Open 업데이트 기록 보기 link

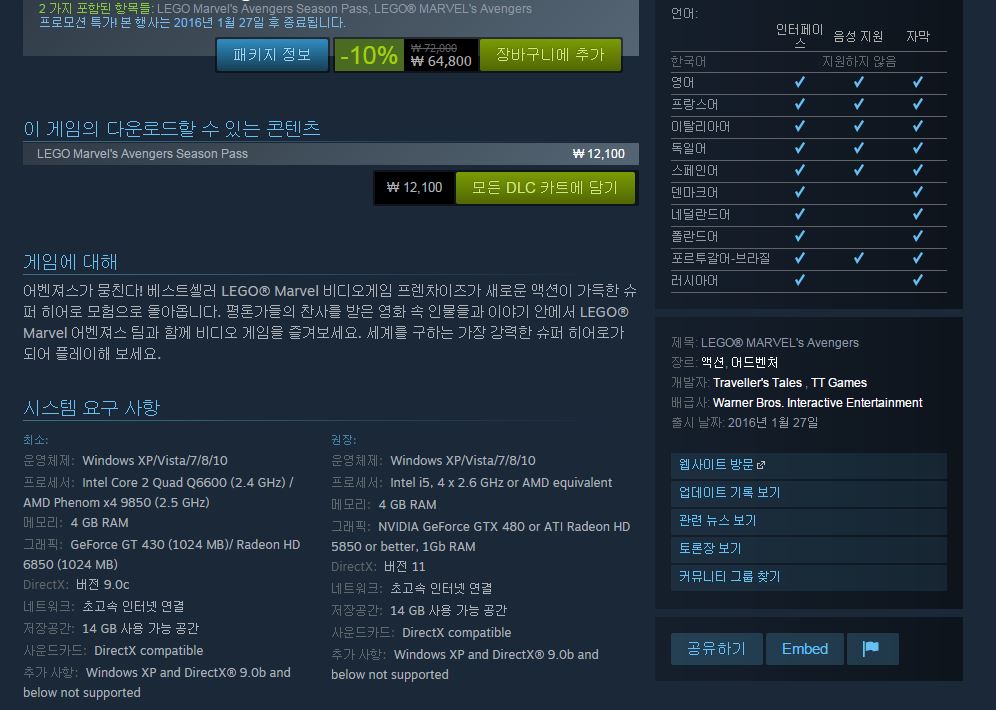coord(809,493)
